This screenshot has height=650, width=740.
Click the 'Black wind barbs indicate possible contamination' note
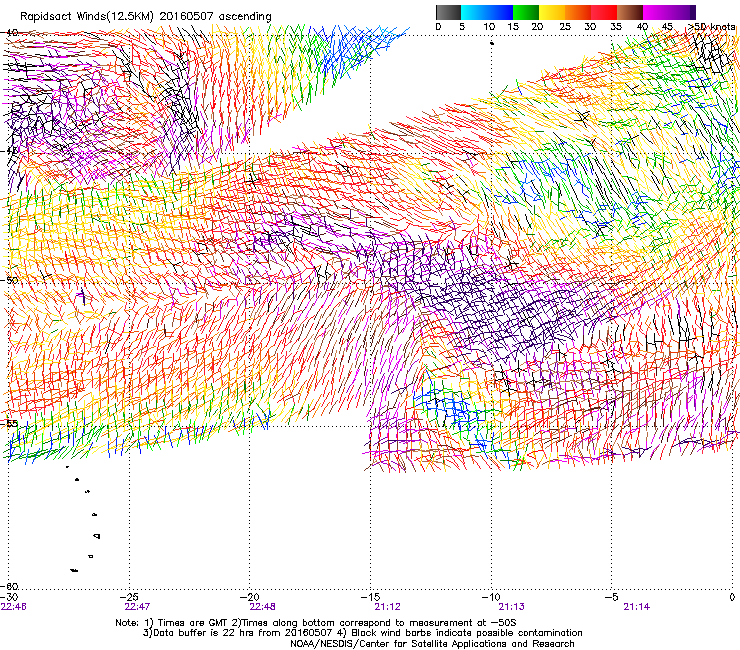tap(467, 633)
